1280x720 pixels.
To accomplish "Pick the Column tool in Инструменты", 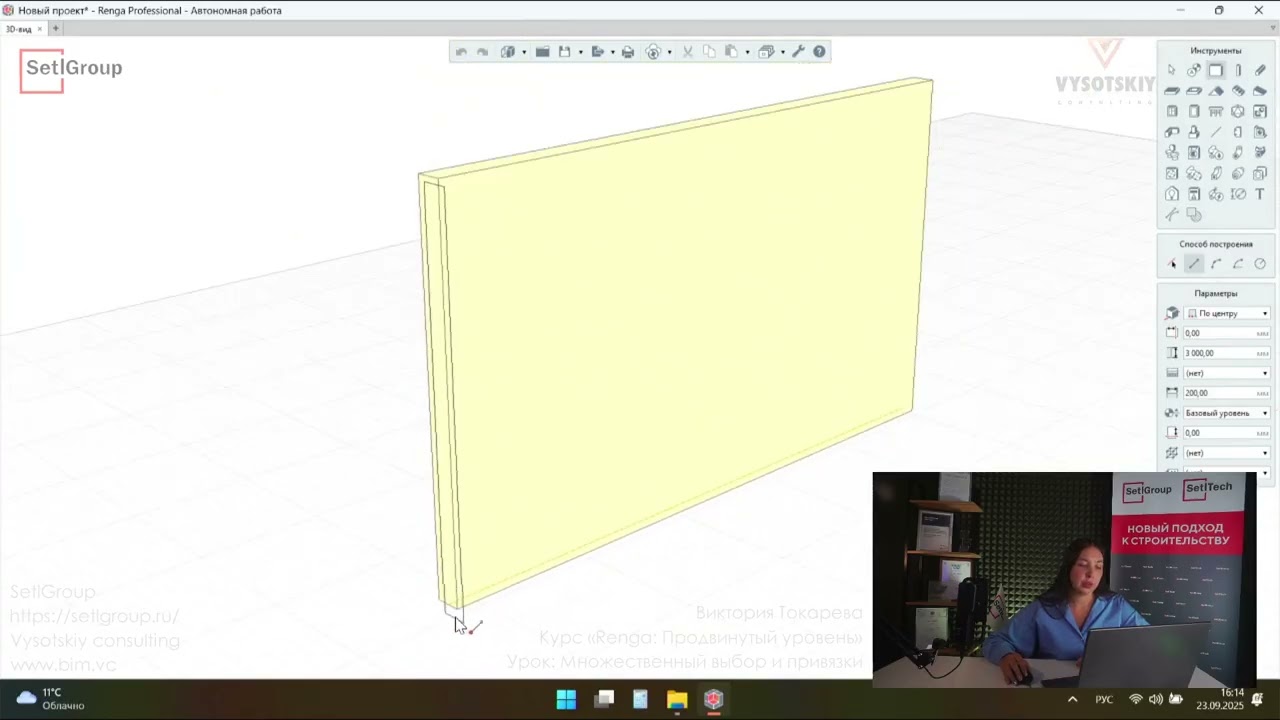I will [x=1238, y=70].
